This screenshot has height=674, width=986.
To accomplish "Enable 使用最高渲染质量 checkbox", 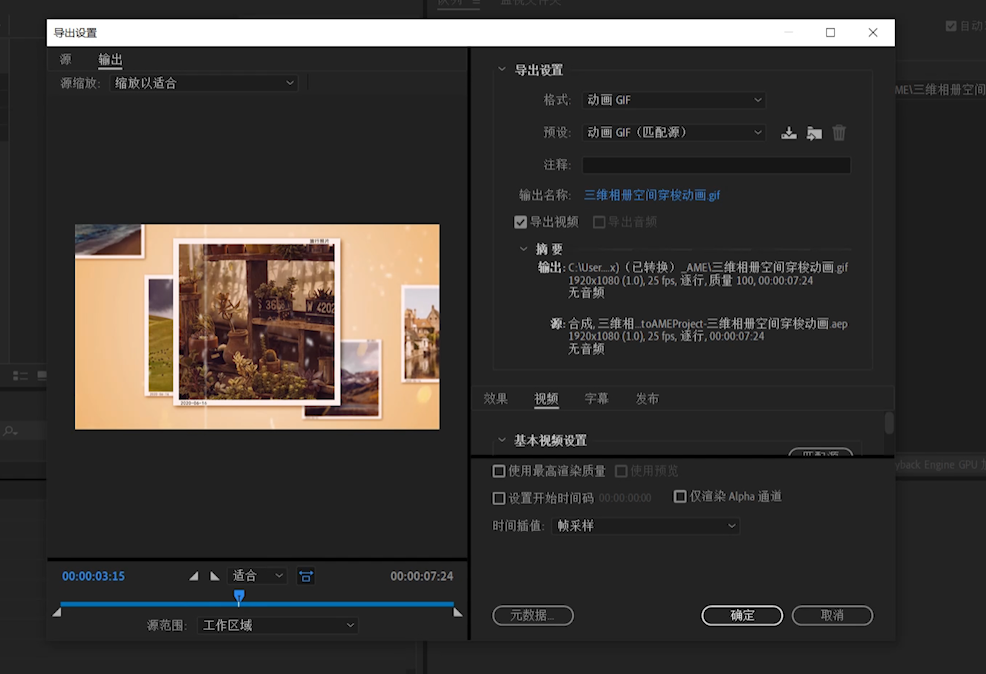I will click(499, 471).
